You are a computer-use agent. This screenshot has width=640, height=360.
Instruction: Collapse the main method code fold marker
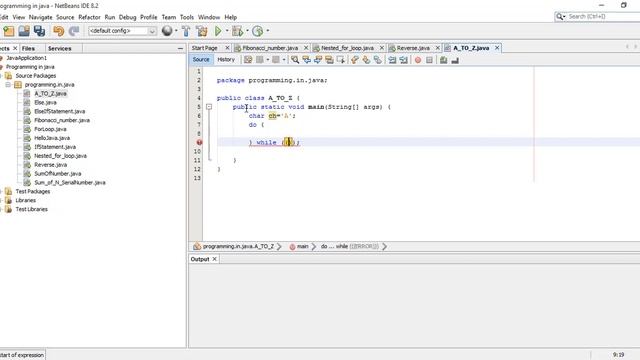click(x=209, y=107)
